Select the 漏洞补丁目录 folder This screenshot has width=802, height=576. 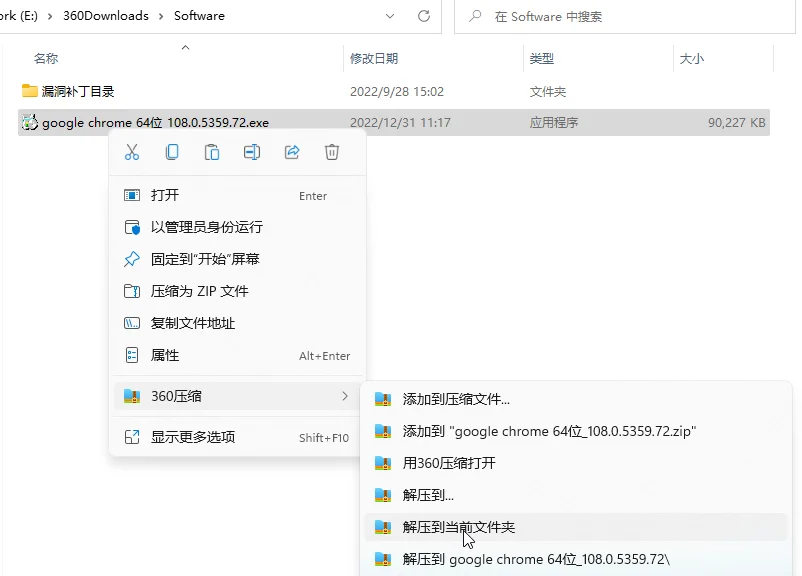(x=78, y=92)
